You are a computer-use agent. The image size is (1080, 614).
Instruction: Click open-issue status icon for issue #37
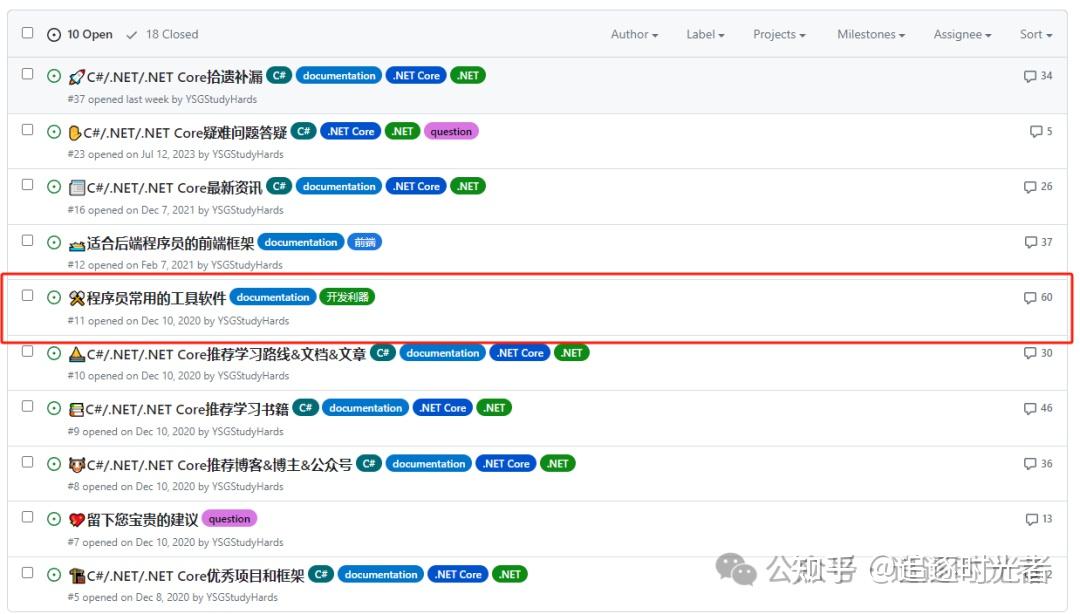click(54, 76)
